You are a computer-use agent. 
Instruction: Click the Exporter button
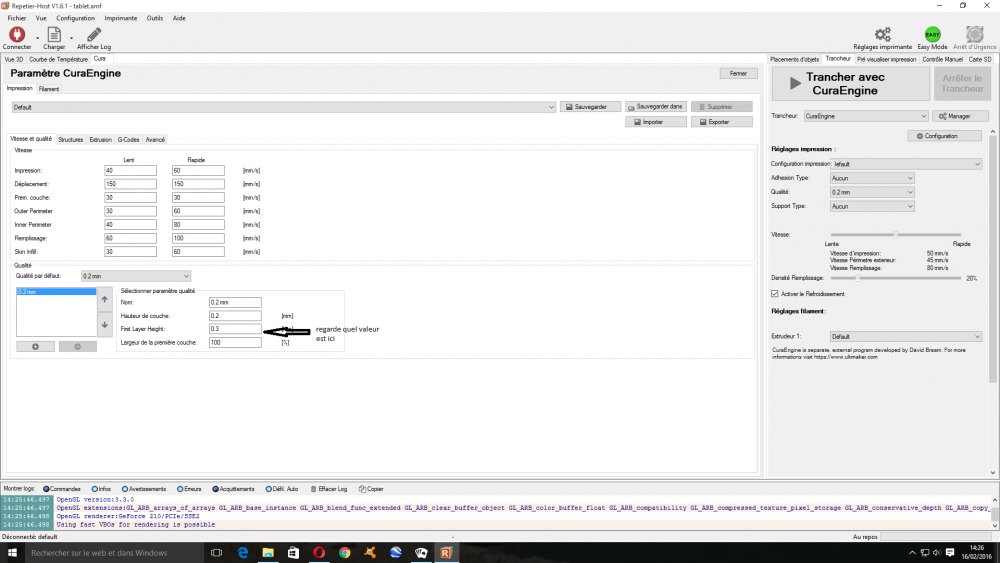coord(721,122)
